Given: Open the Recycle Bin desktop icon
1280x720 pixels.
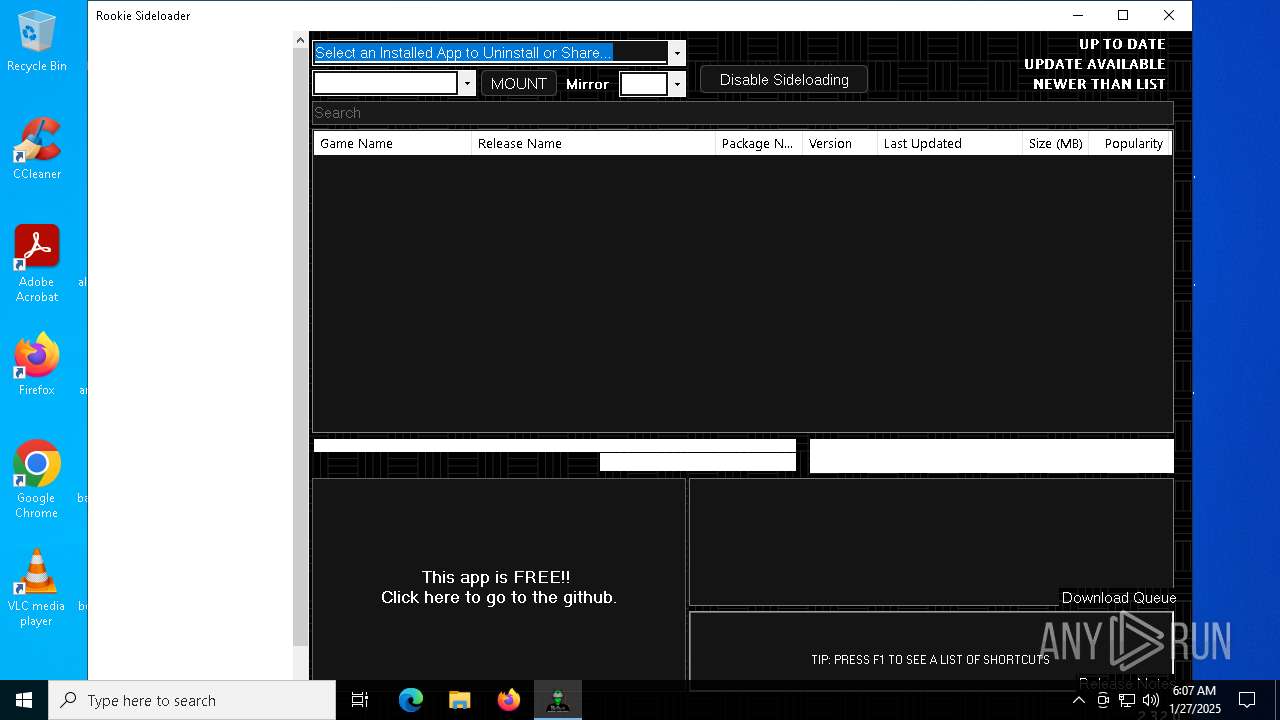Looking at the screenshot, I should (x=36, y=42).
